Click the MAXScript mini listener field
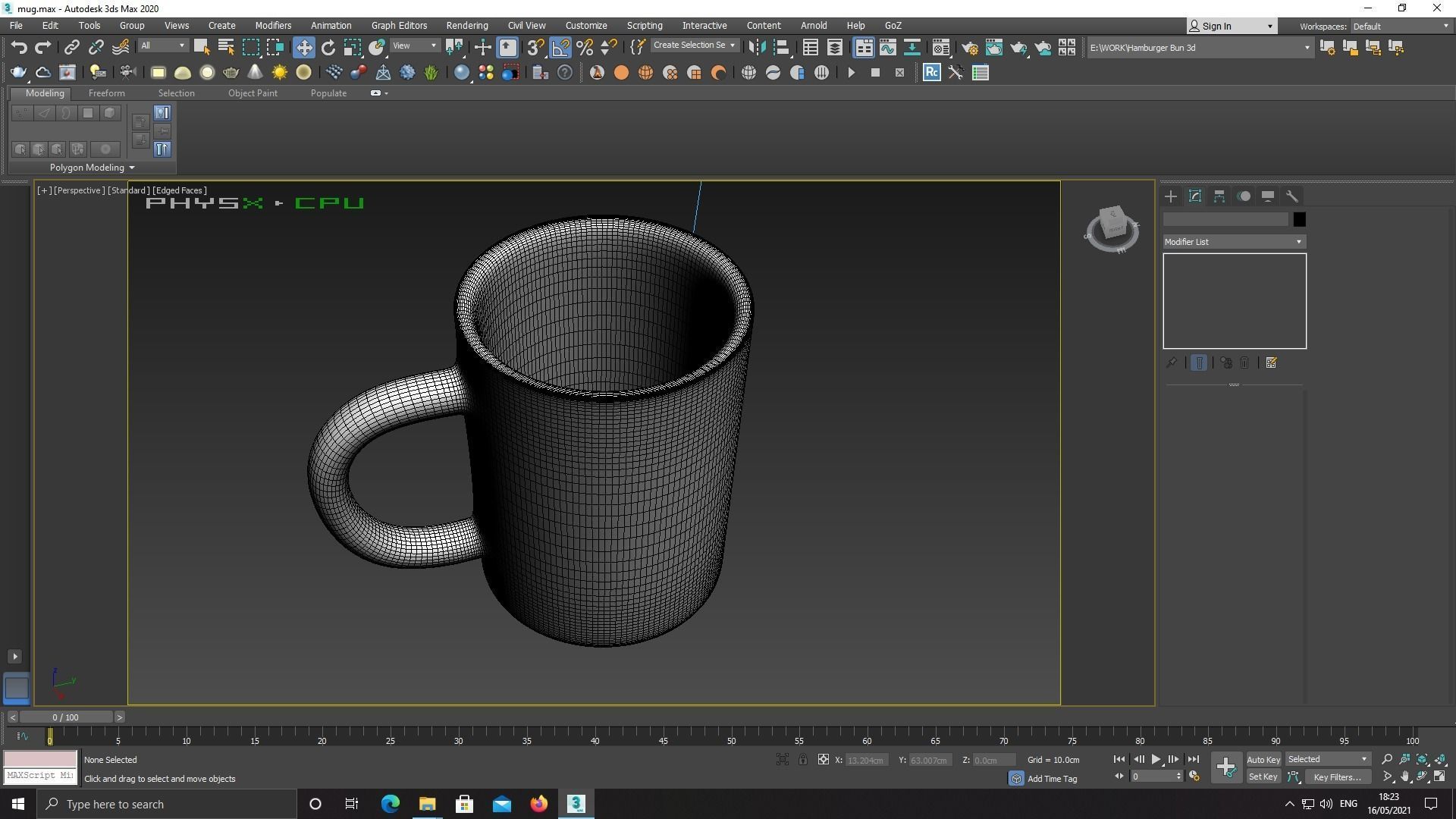1456x819 pixels. (x=40, y=776)
